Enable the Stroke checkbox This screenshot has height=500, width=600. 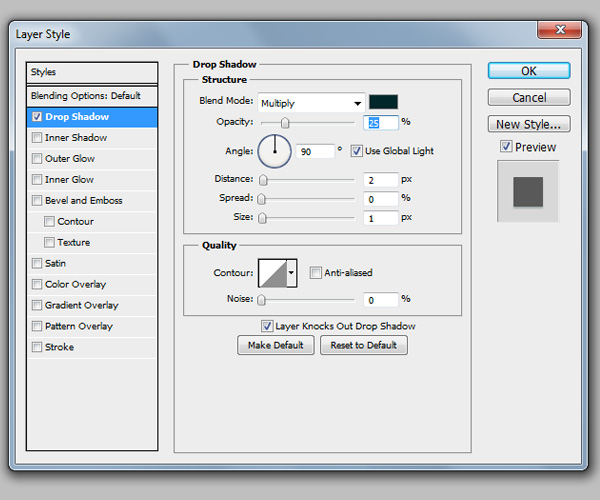tap(37, 347)
